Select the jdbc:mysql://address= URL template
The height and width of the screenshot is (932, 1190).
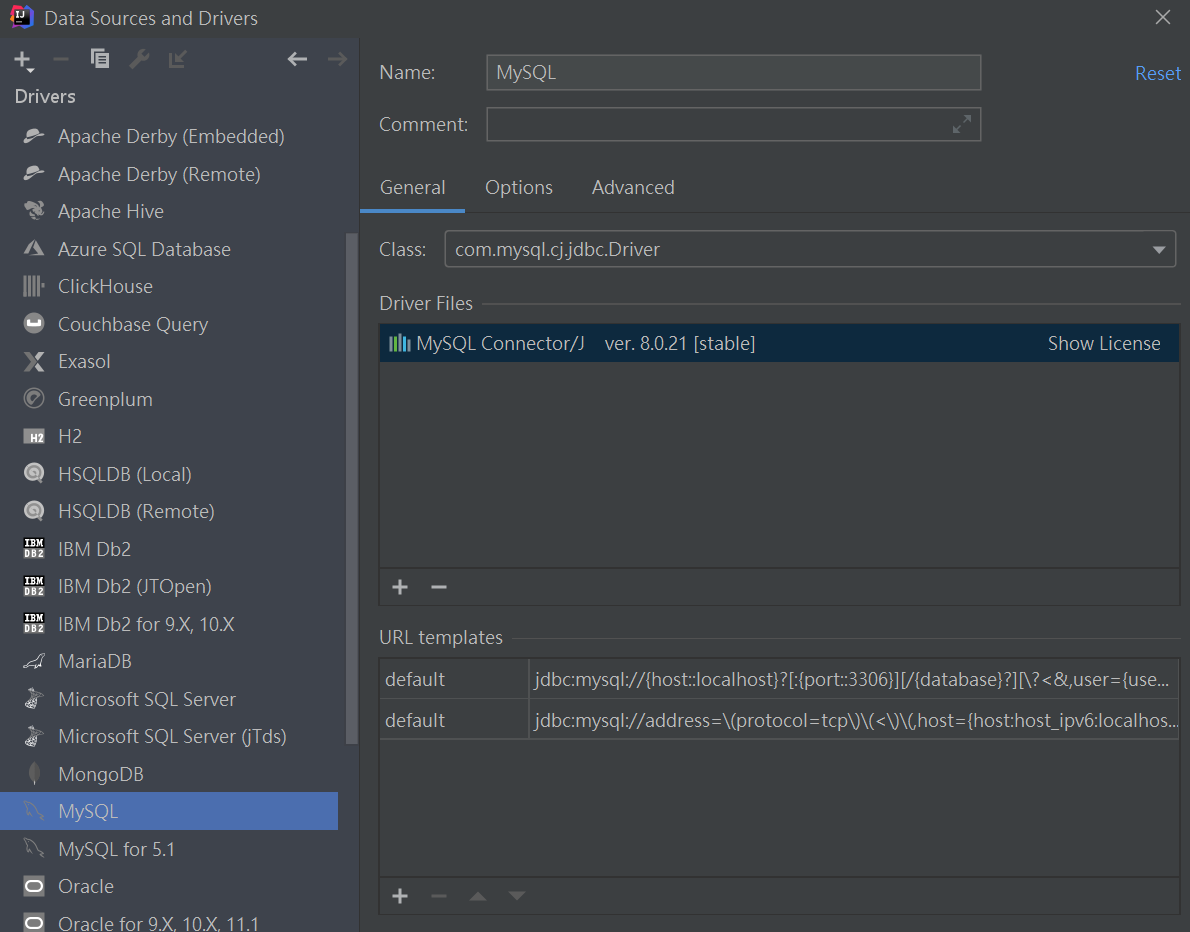[x=779, y=720]
